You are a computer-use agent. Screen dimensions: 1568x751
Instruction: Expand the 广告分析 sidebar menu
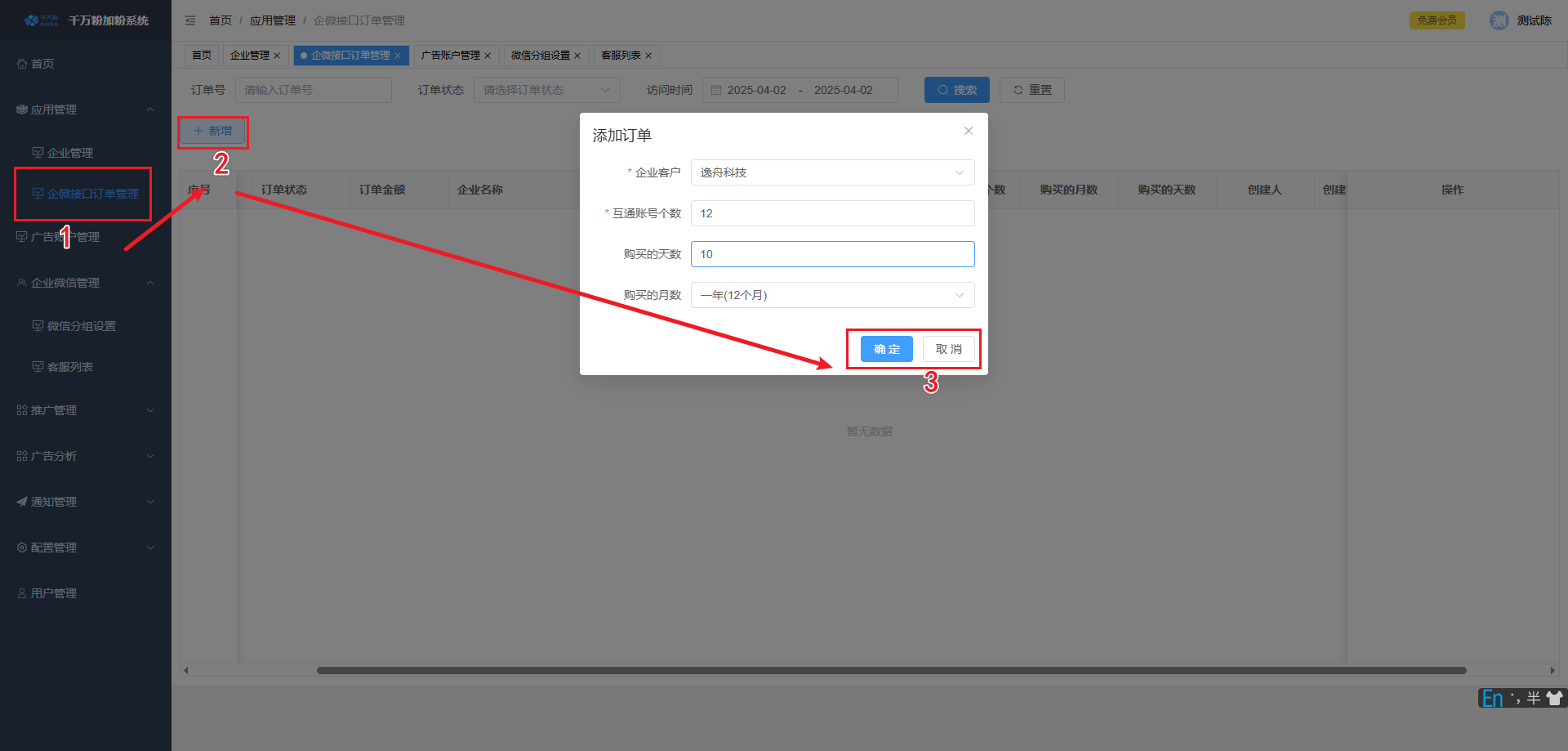[x=85, y=456]
